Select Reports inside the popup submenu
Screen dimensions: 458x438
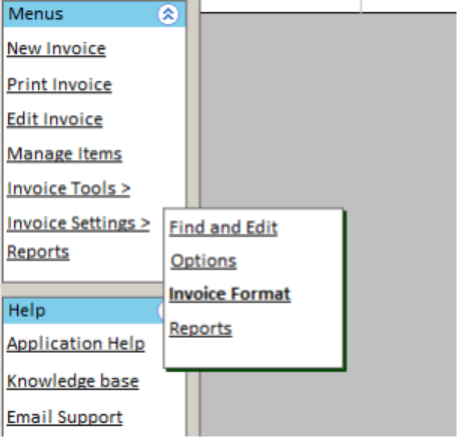[x=200, y=329]
